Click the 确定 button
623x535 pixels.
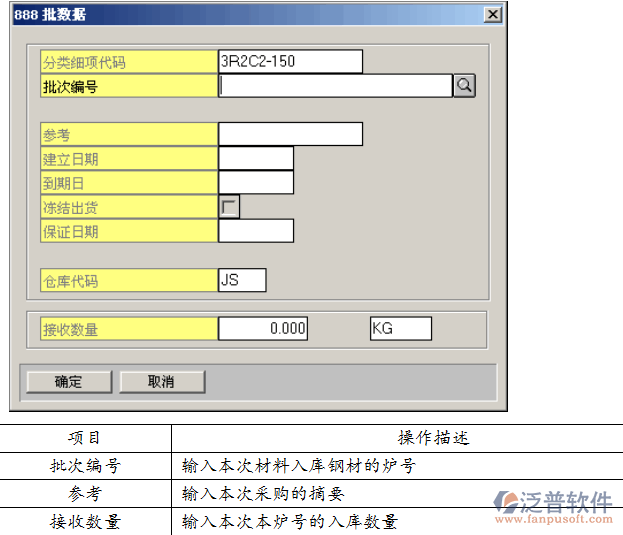tap(69, 382)
